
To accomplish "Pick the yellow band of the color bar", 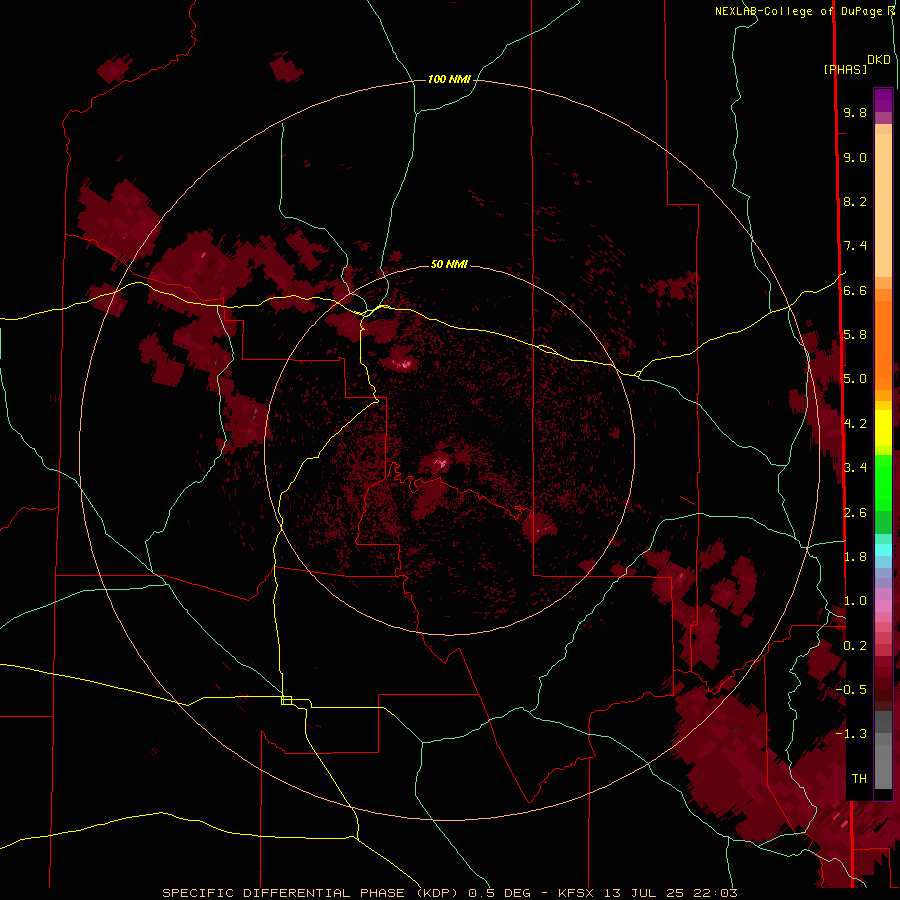I will point(883,428).
